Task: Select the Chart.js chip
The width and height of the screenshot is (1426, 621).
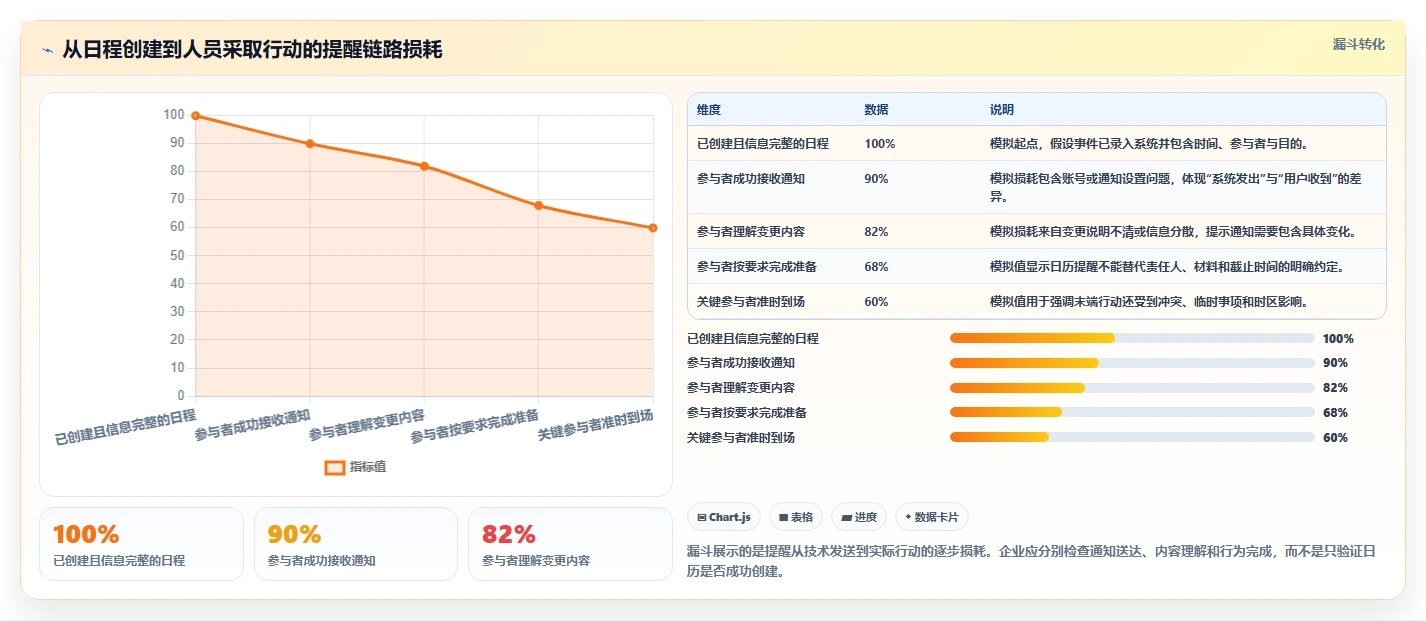Action: coord(724,517)
